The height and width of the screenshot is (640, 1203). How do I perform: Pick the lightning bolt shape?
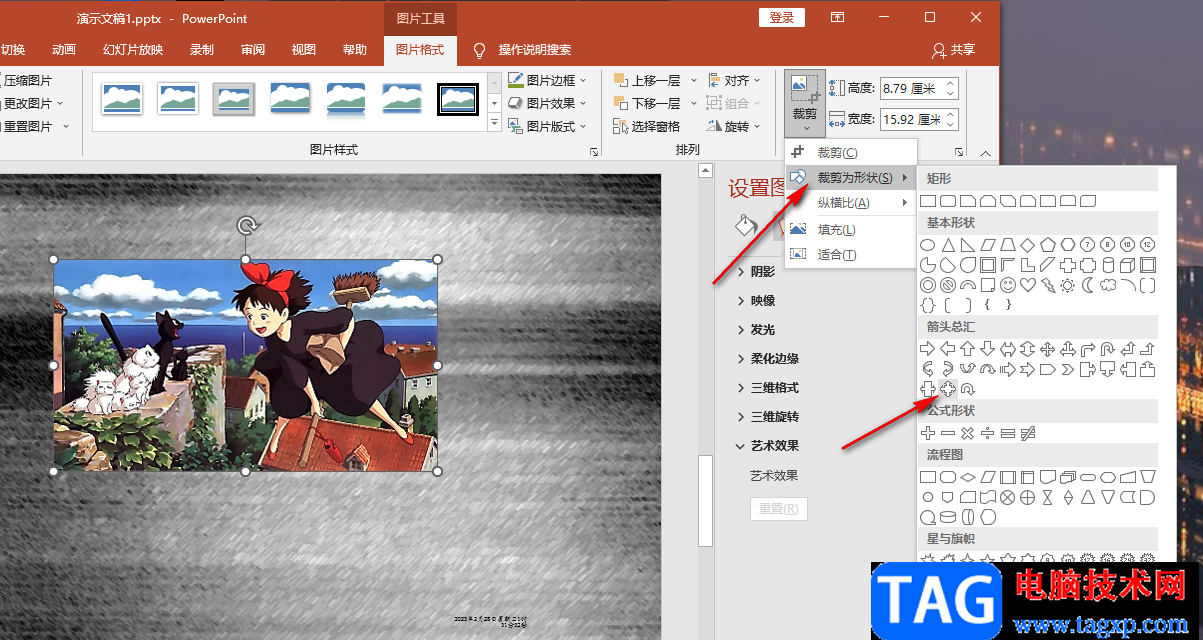[1048, 285]
